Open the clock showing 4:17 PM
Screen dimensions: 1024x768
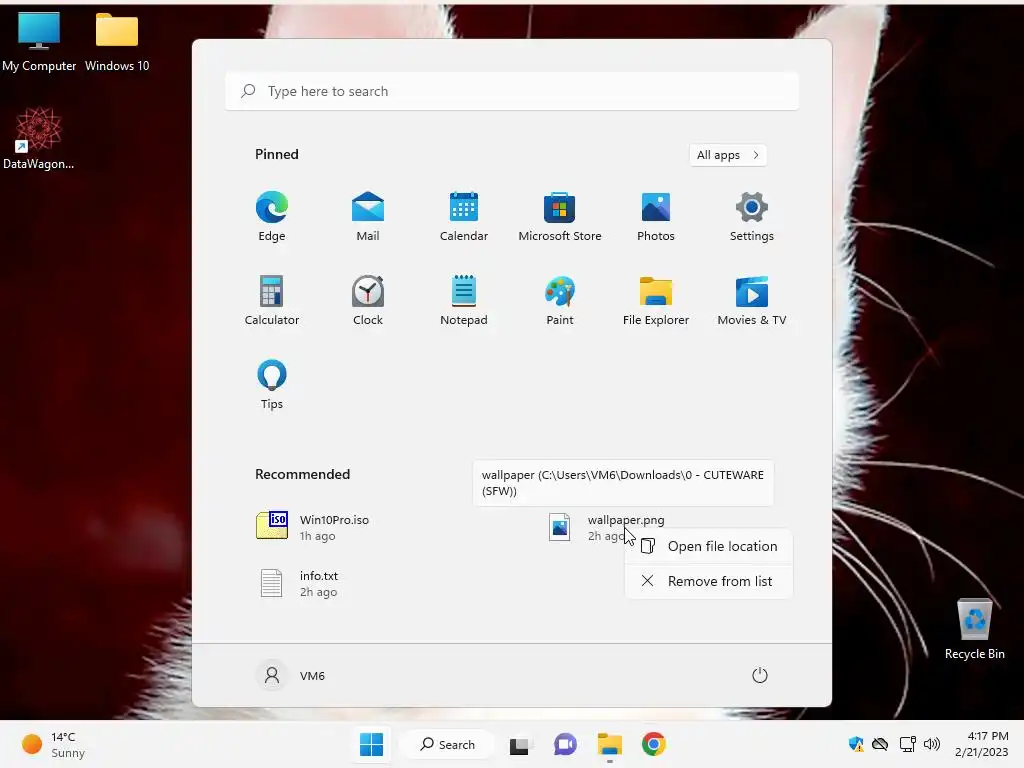tap(982, 744)
